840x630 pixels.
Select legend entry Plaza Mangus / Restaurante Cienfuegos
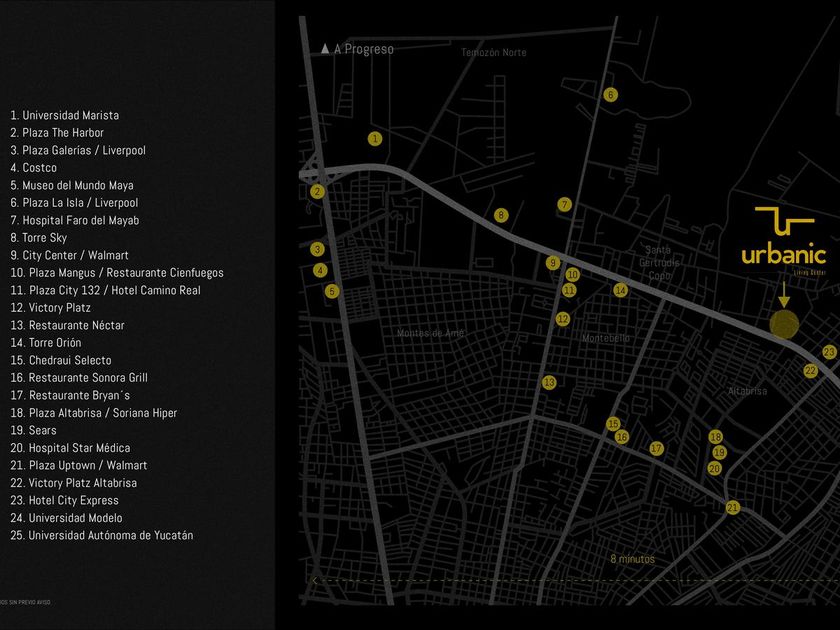117,273
